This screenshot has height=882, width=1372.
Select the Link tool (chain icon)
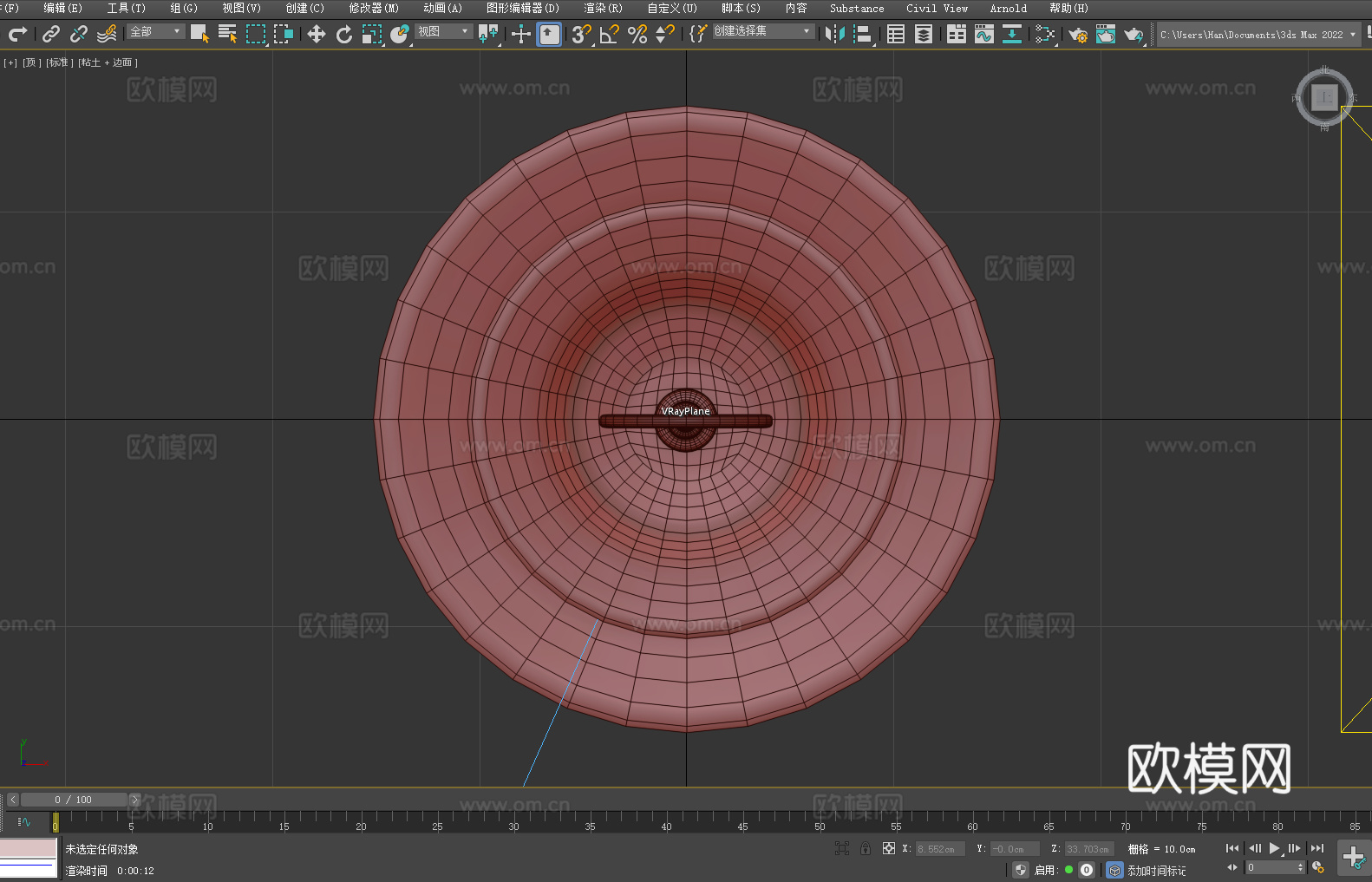tap(51, 34)
